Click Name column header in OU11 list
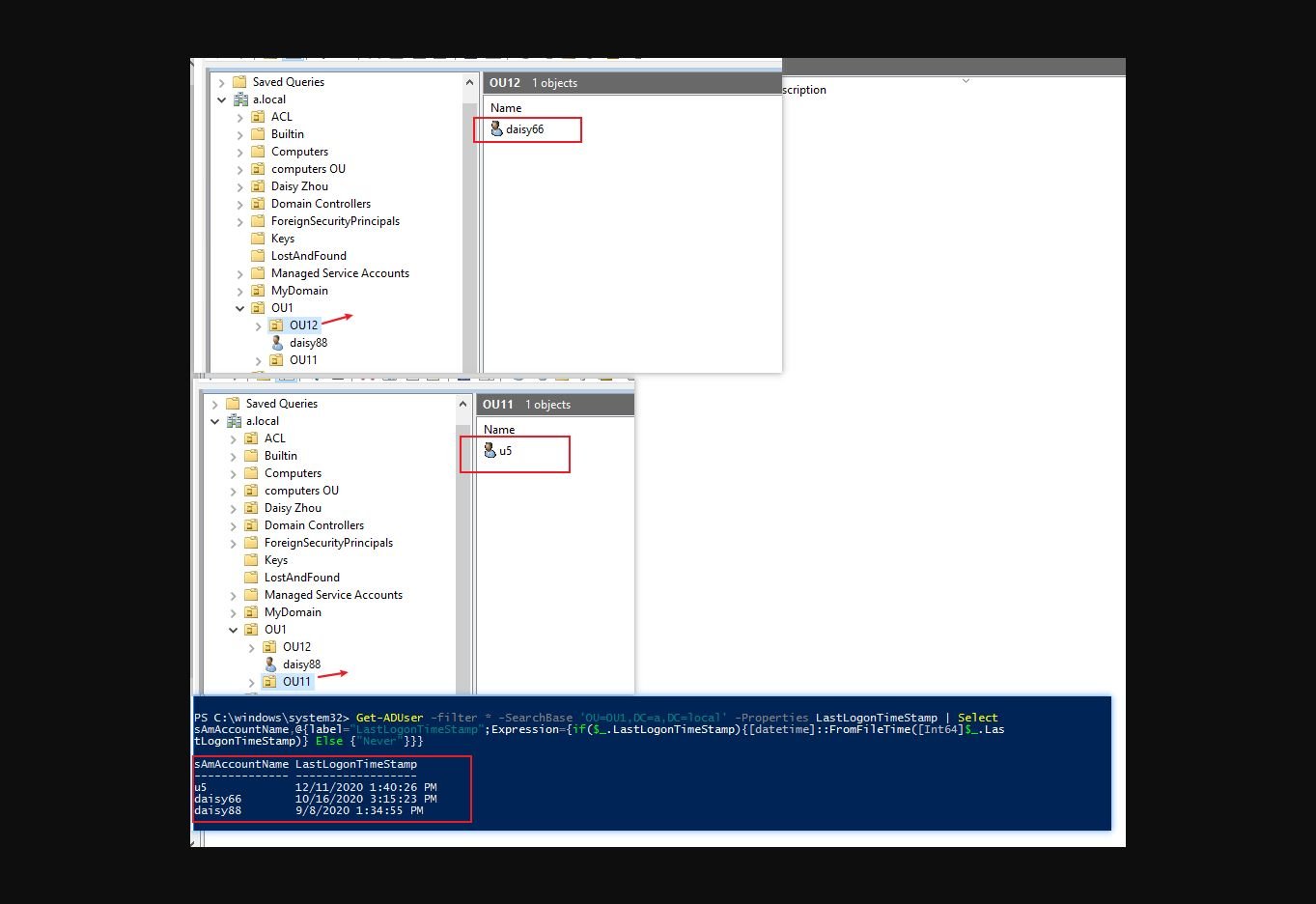This screenshot has height=904, width=1316. (x=499, y=430)
